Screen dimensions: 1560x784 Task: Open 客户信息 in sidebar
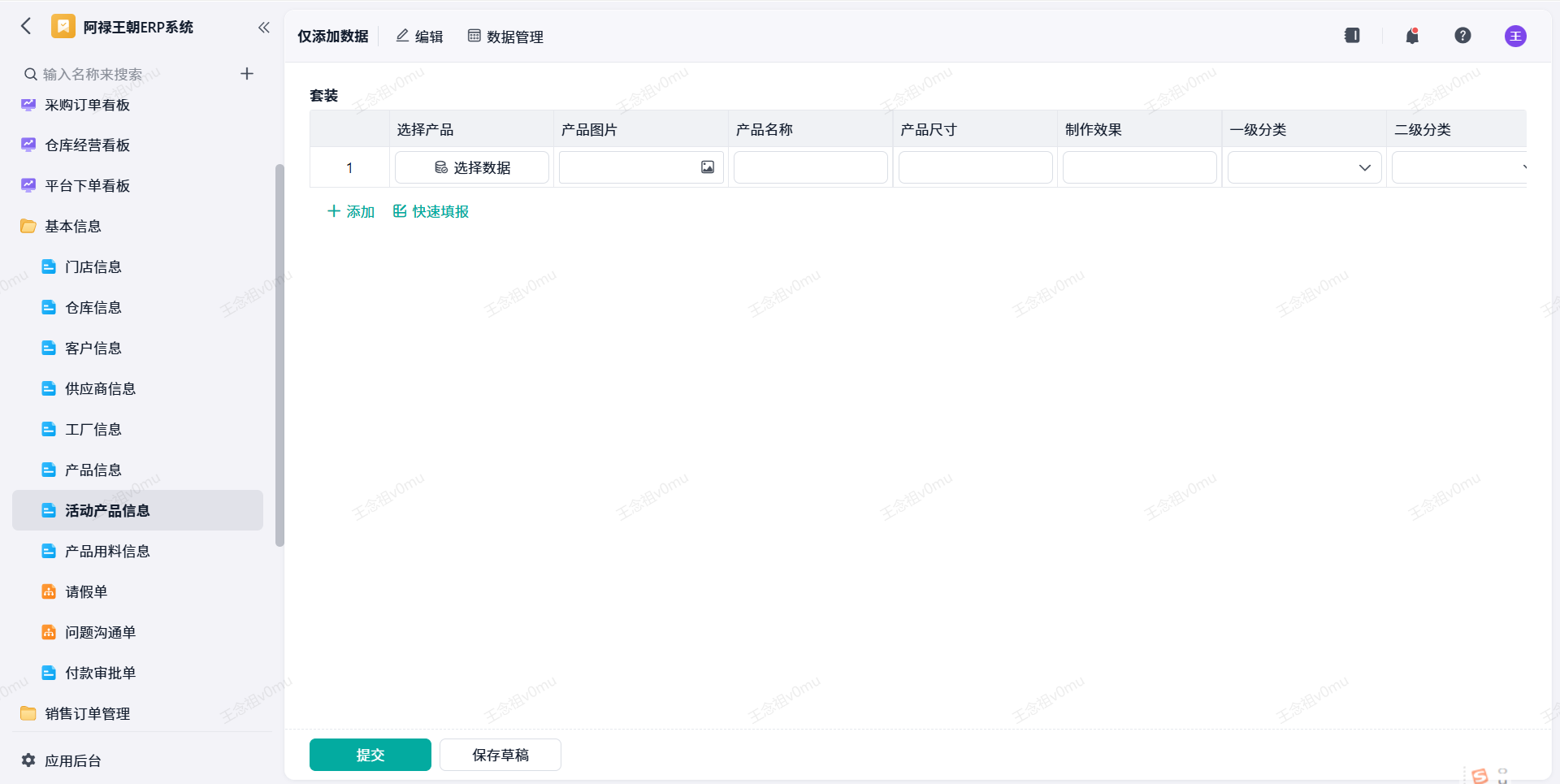click(137, 348)
